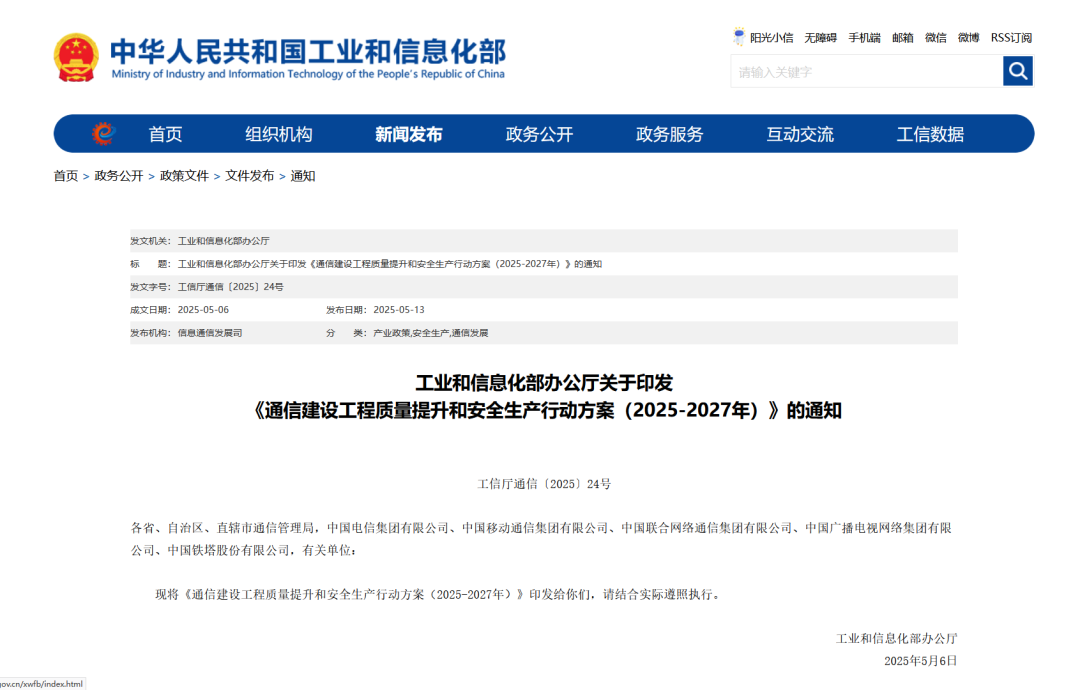
Task: Click the heading line with 行动方案（2025-2027年）
Action: tap(546, 410)
